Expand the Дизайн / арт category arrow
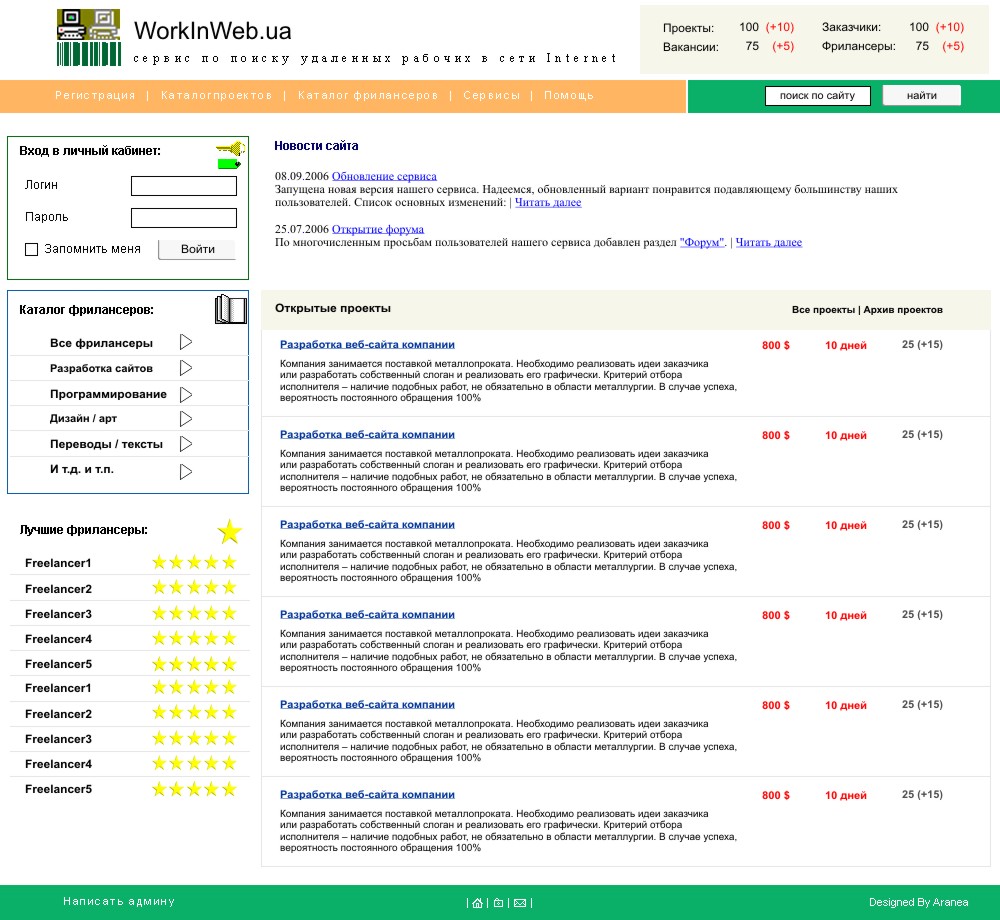This screenshot has height=920, width=1000. click(x=184, y=418)
